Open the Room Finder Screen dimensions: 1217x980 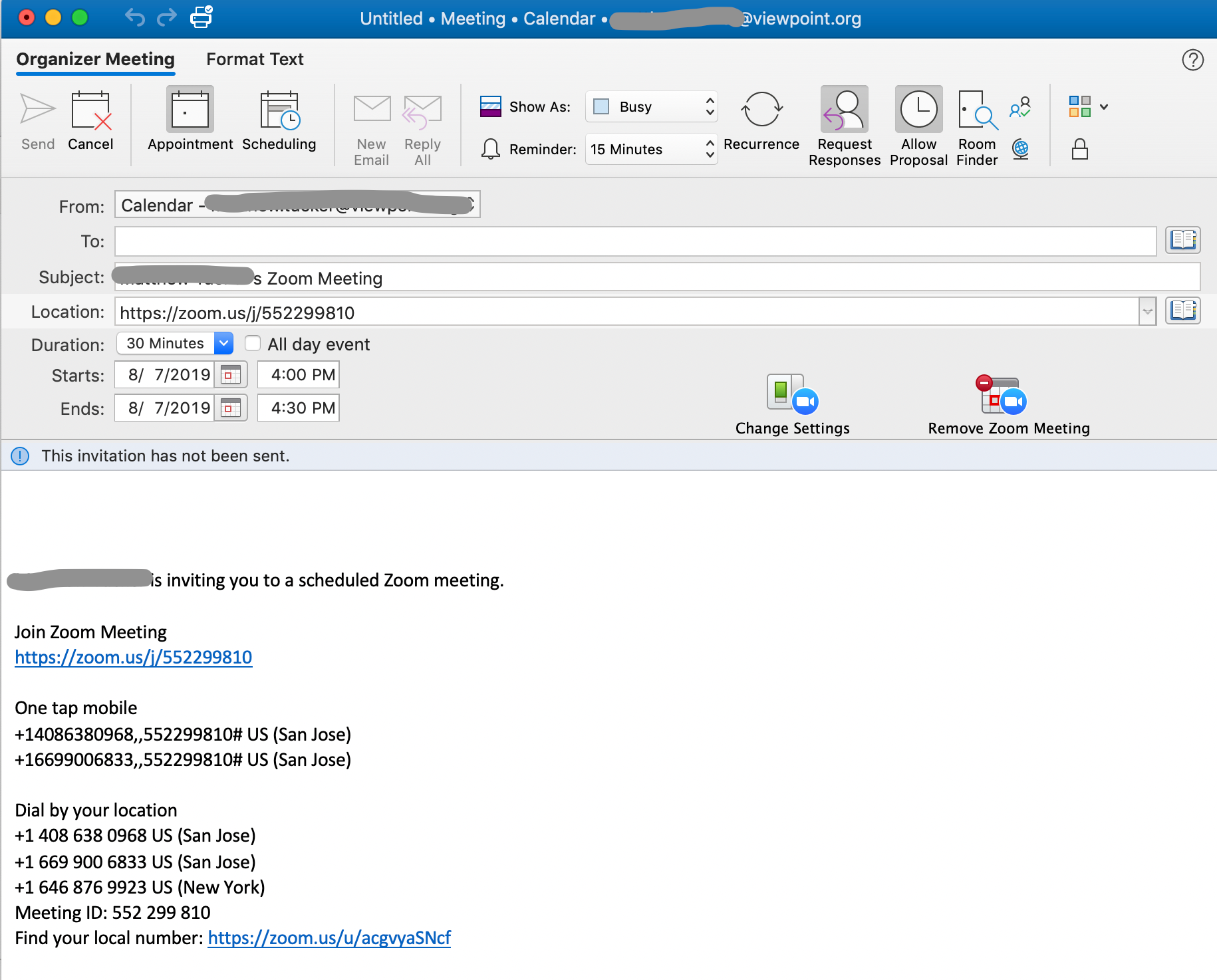point(978,110)
